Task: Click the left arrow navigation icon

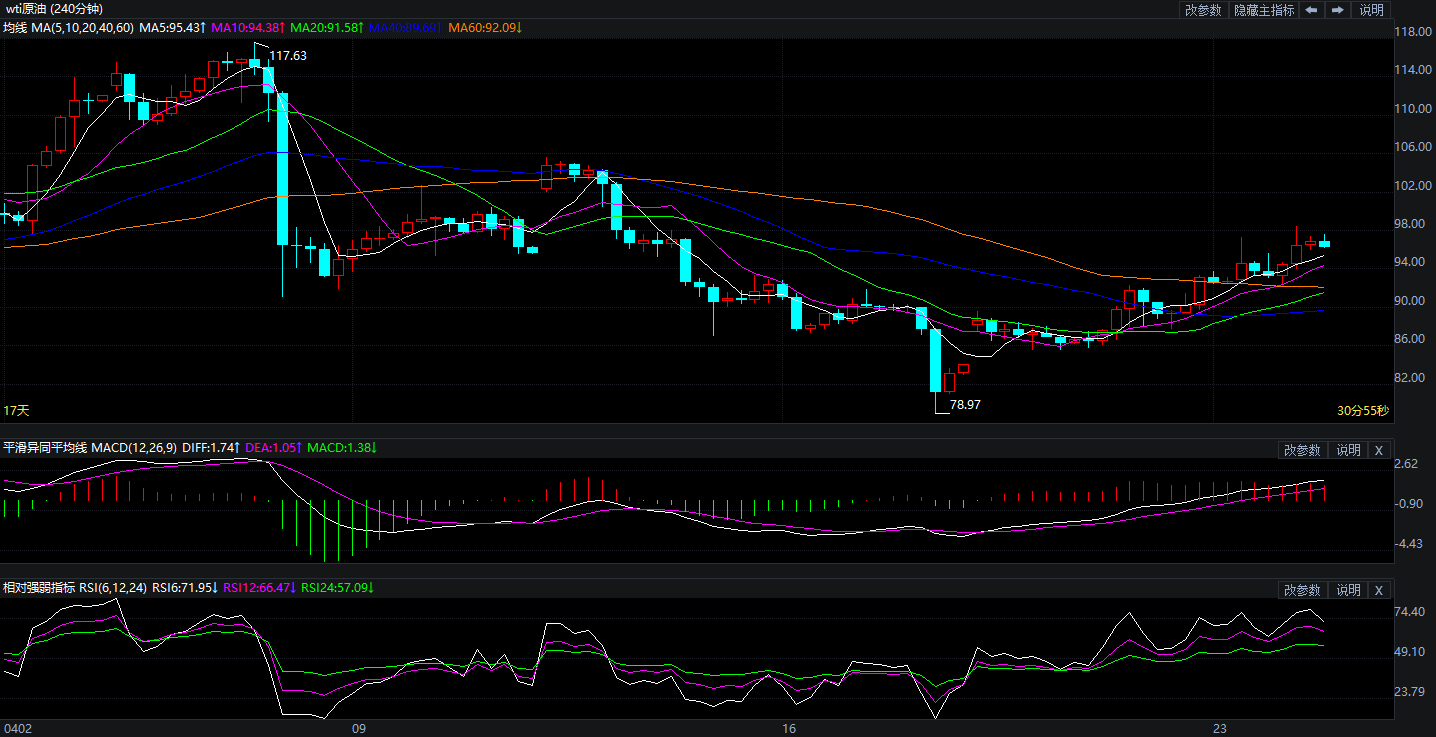Action: click(1310, 10)
